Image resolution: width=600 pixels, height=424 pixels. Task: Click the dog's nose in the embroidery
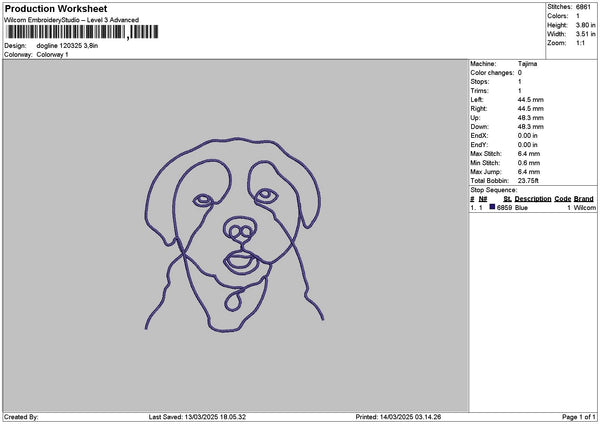pos(240,230)
